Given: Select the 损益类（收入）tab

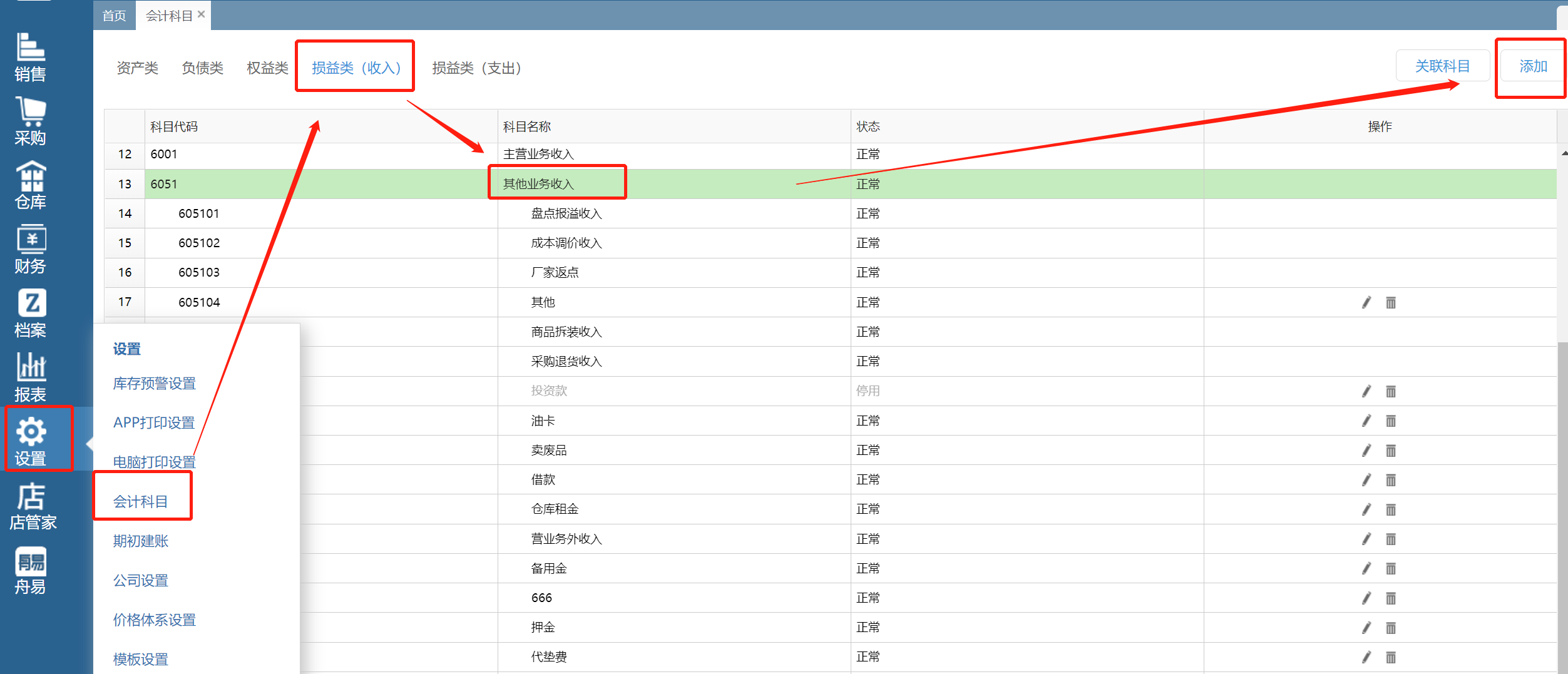Looking at the screenshot, I should pyautogui.click(x=356, y=68).
